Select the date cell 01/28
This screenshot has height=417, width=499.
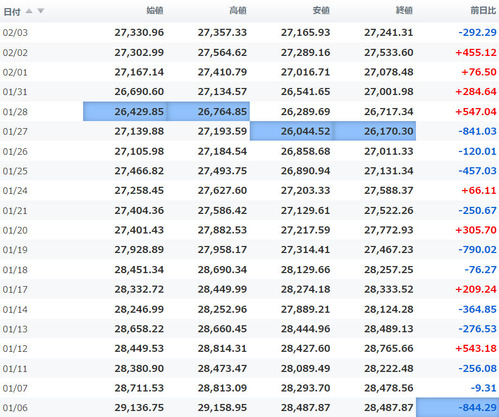pyautogui.click(x=15, y=112)
